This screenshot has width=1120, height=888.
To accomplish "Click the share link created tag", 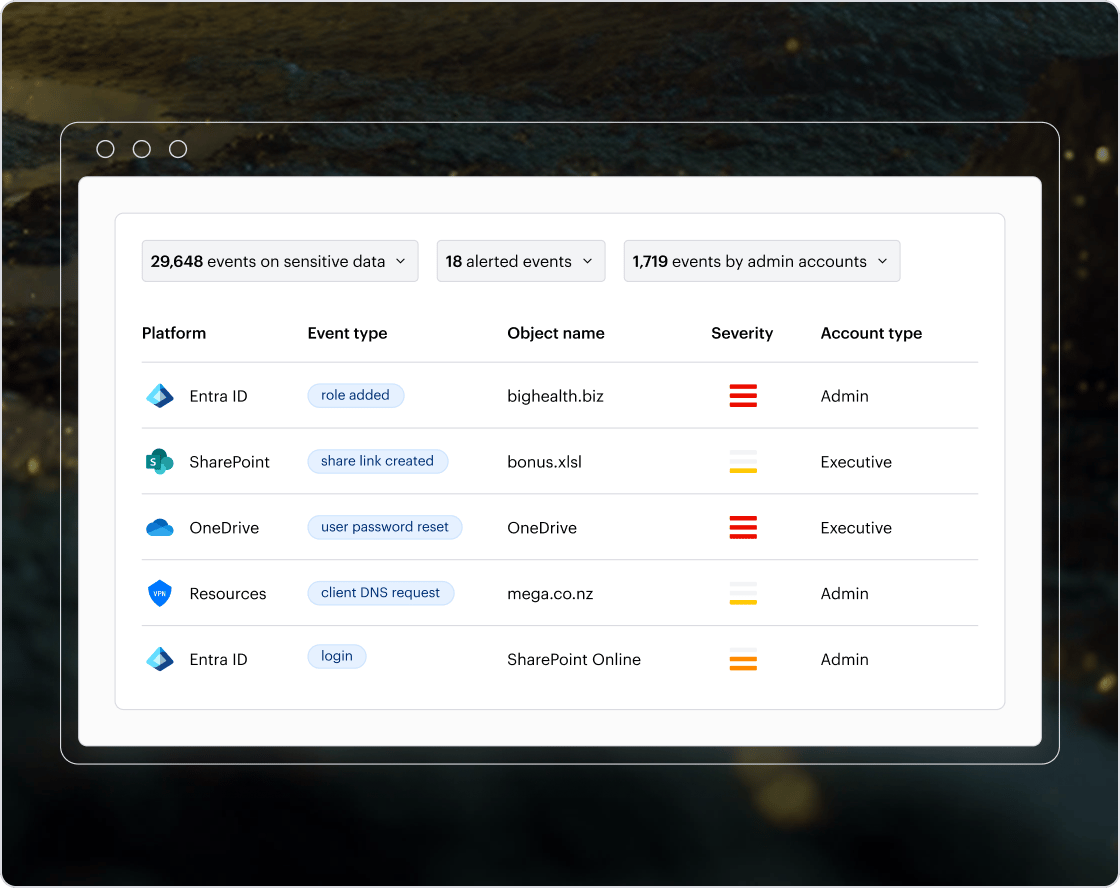I will click(x=377, y=461).
